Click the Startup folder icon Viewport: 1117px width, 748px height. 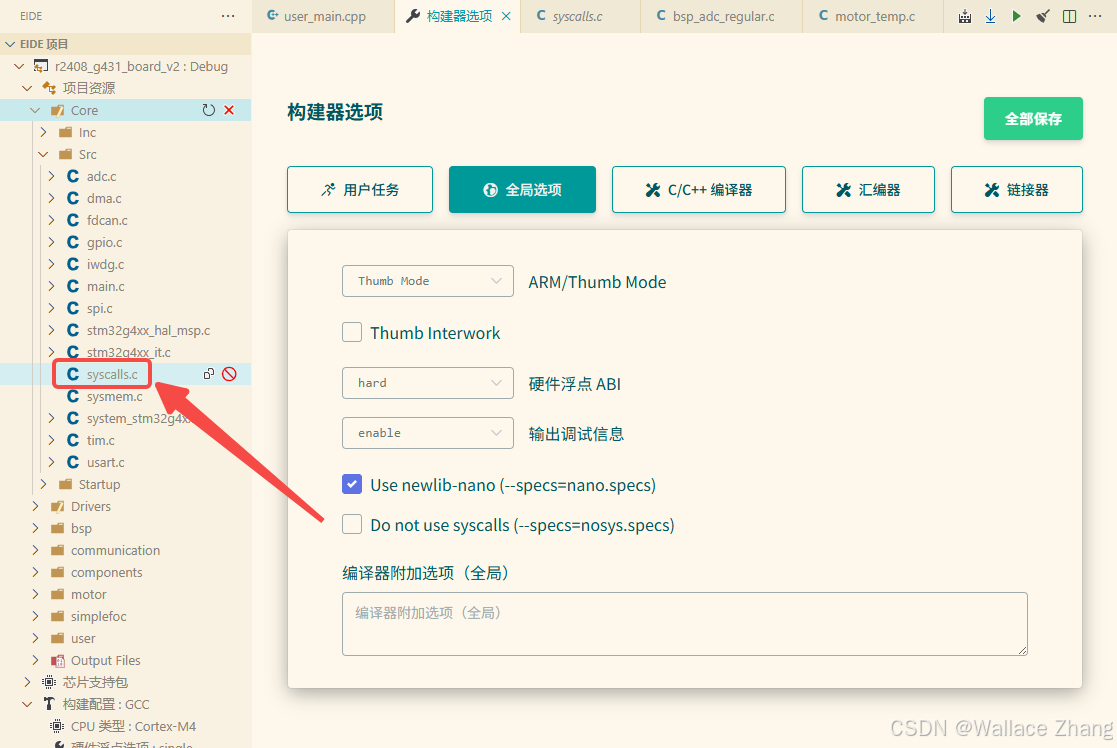[66, 484]
